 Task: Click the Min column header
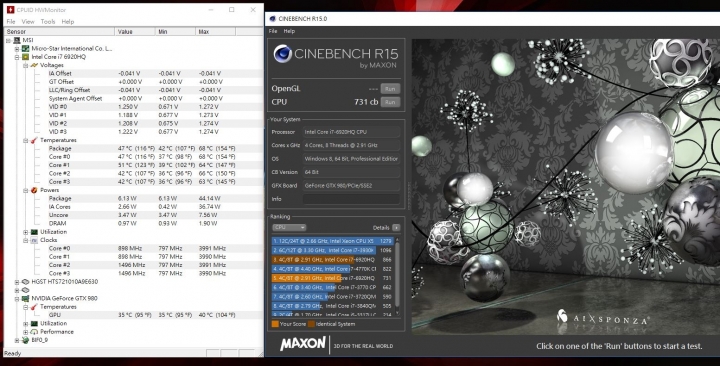click(x=175, y=32)
